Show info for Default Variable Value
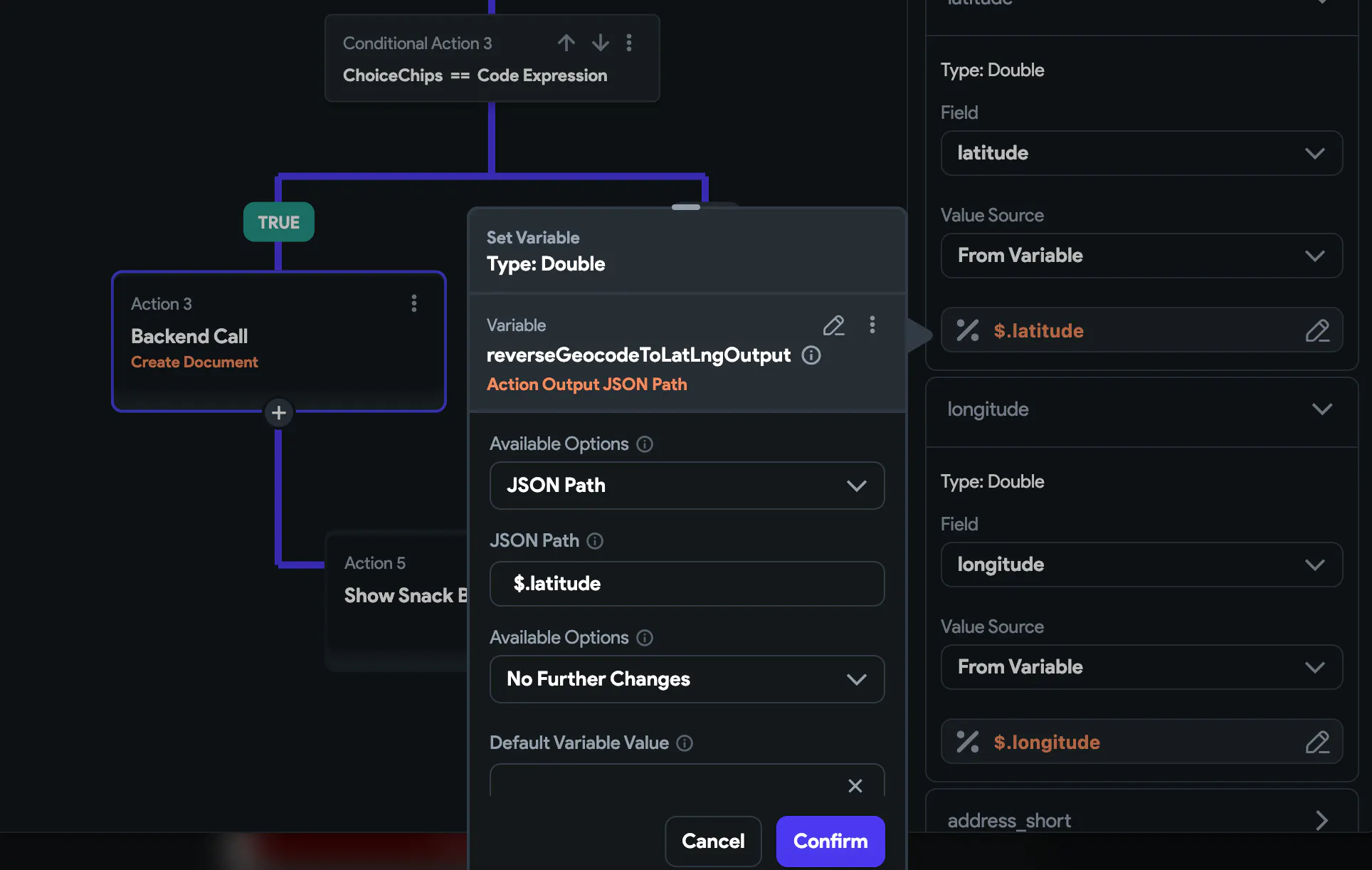Screen dimensions: 1372x870 pos(685,743)
